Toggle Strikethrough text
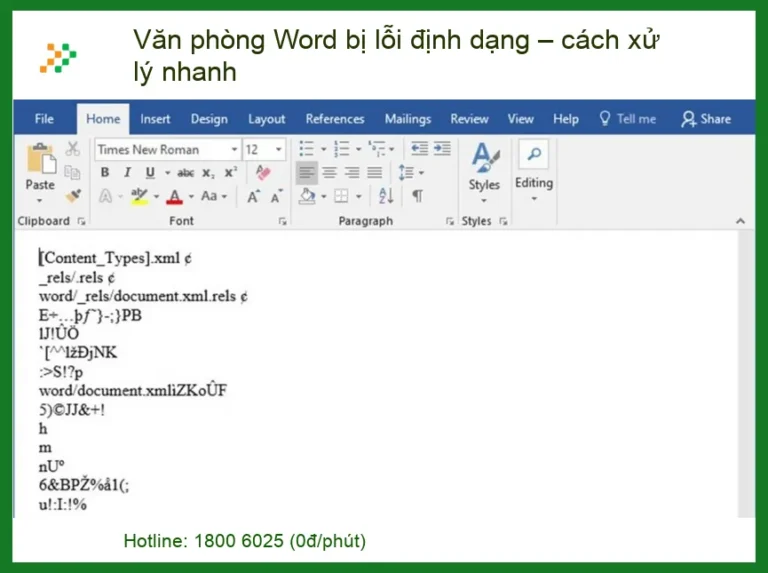Image resolution: width=768 pixels, height=573 pixels. pos(185,173)
